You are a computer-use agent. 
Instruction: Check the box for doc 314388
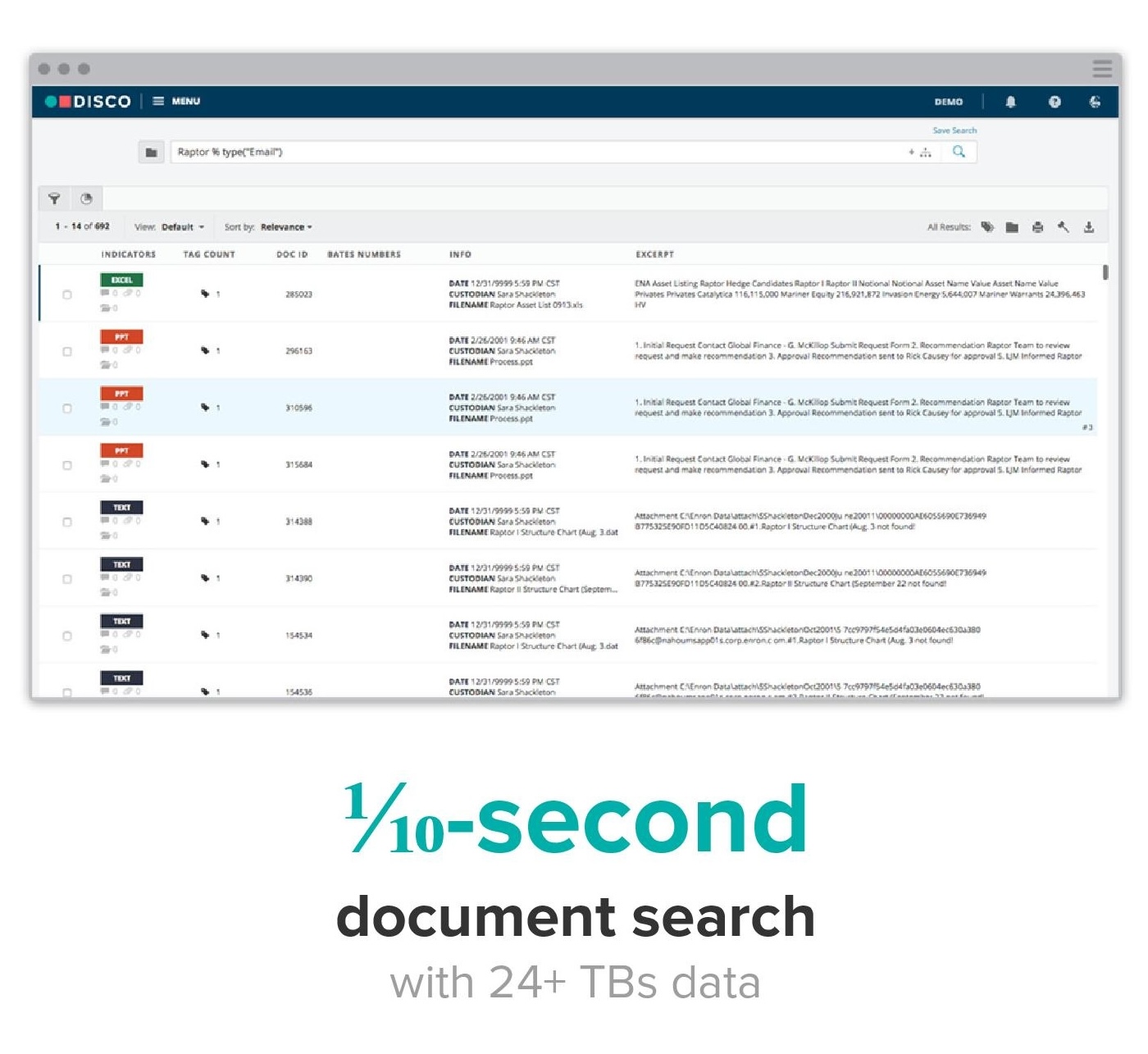[x=67, y=522]
